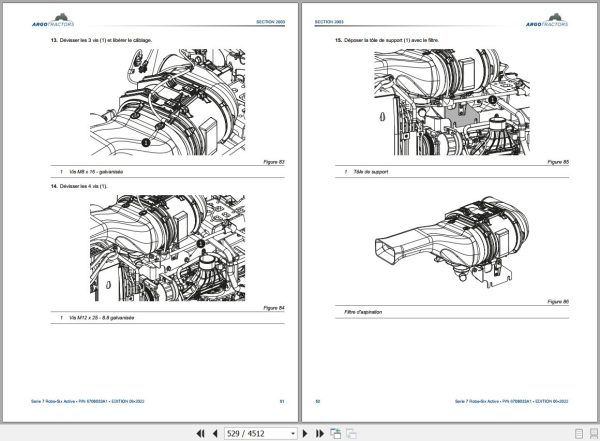Click the right page section header

(329, 22)
